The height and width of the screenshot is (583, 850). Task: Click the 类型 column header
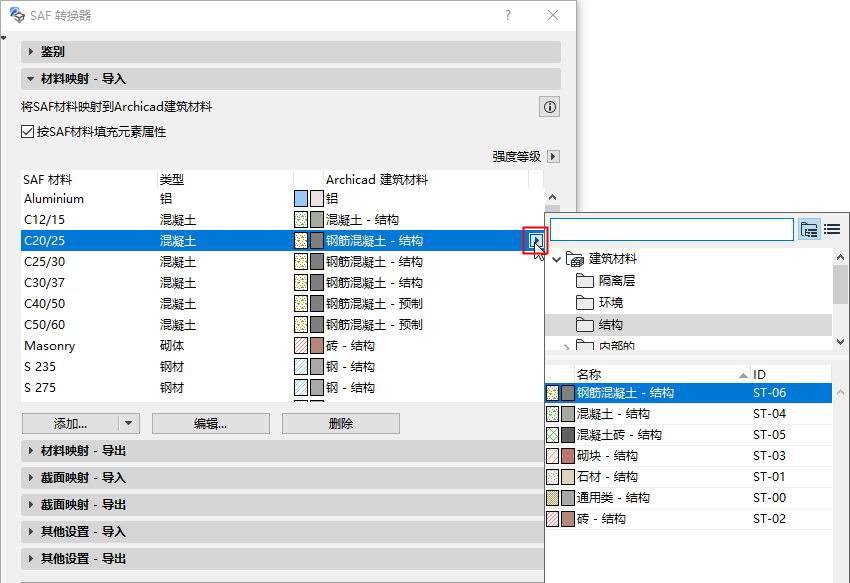tap(225, 180)
